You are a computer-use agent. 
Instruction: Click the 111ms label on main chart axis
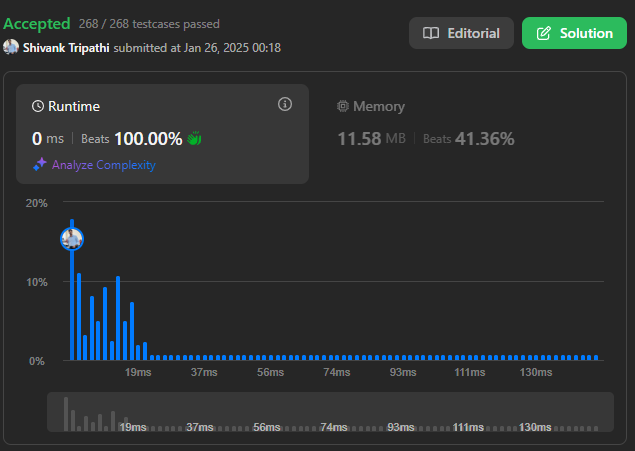click(x=470, y=372)
